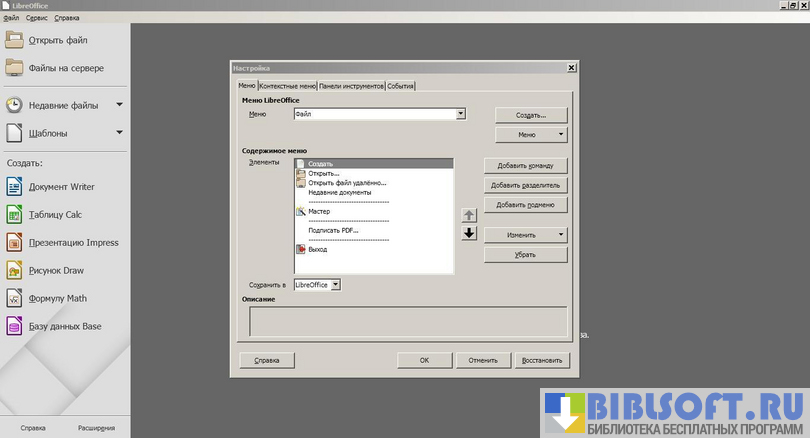Move the menu item up with the arrow button
The width and height of the screenshot is (810, 438).
coord(468,215)
